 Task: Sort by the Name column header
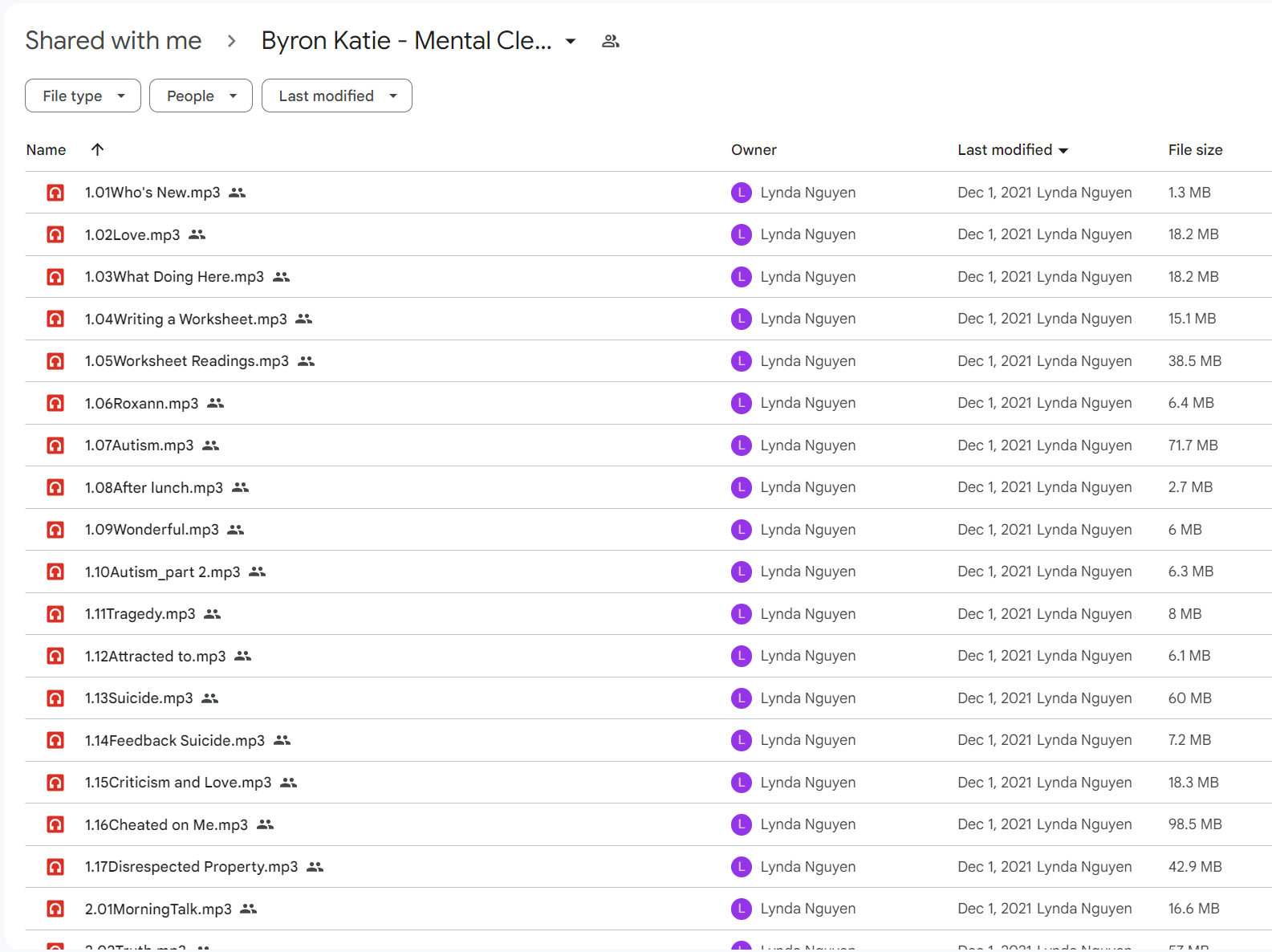[46, 150]
